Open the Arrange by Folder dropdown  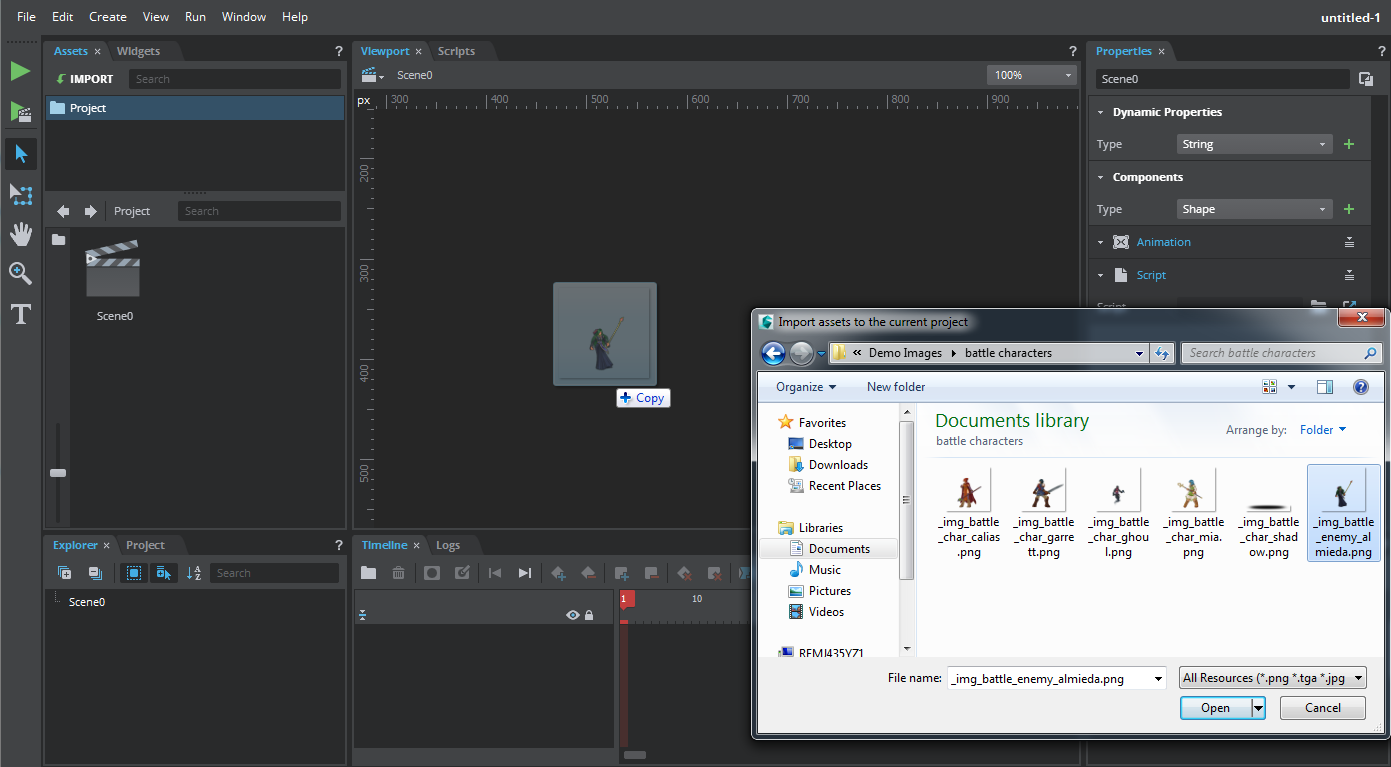pyautogui.click(x=1323, y=430)
